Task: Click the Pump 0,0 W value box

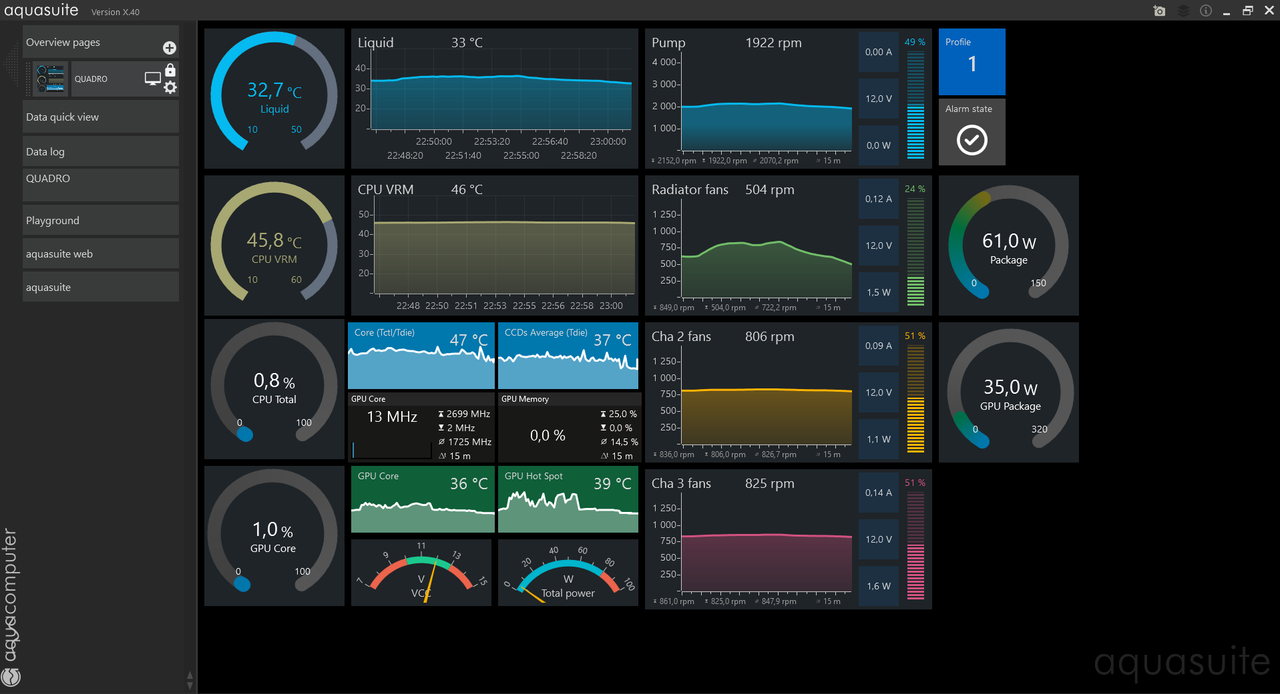Action: [x=879, y=145]
